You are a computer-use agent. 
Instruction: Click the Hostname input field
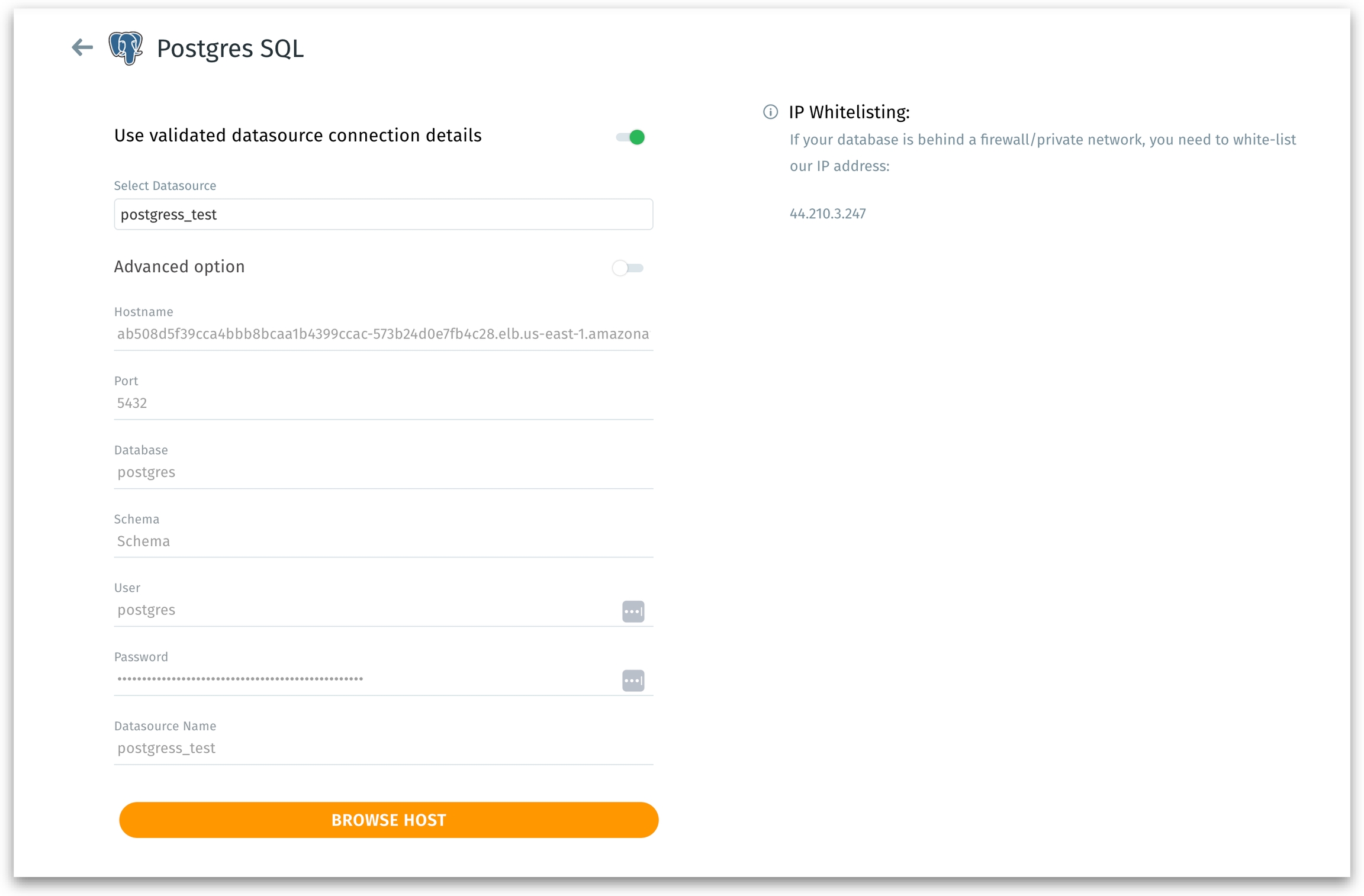[x=382, y=334]
